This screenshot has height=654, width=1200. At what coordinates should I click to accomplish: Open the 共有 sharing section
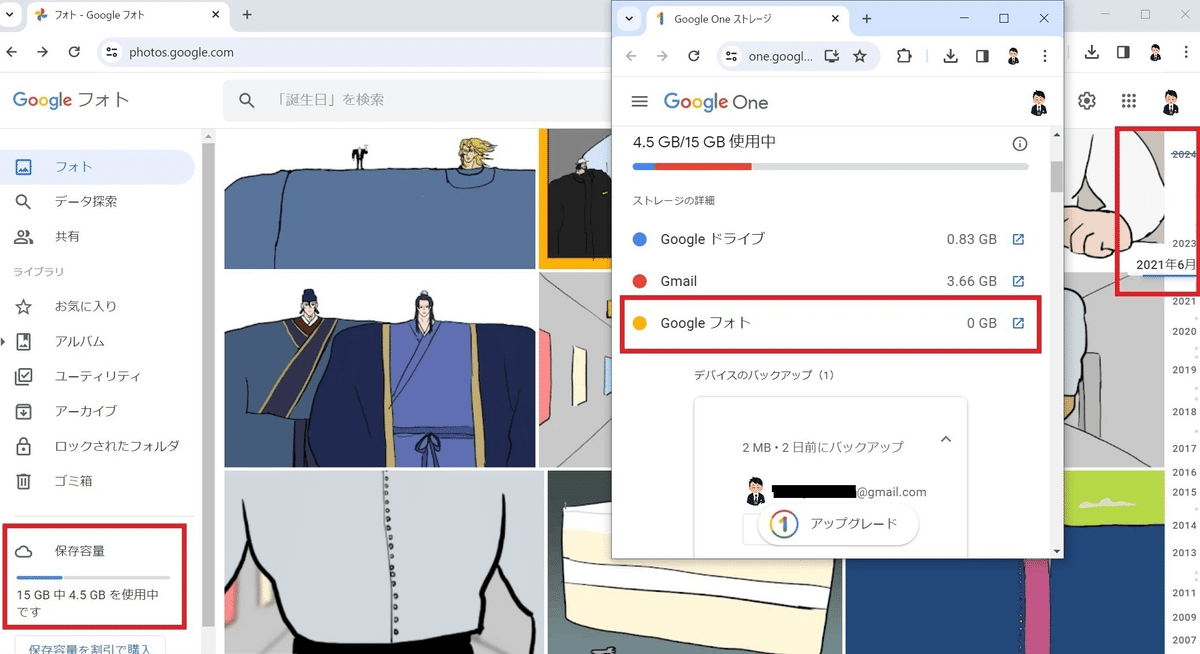[x=68, y=236]
